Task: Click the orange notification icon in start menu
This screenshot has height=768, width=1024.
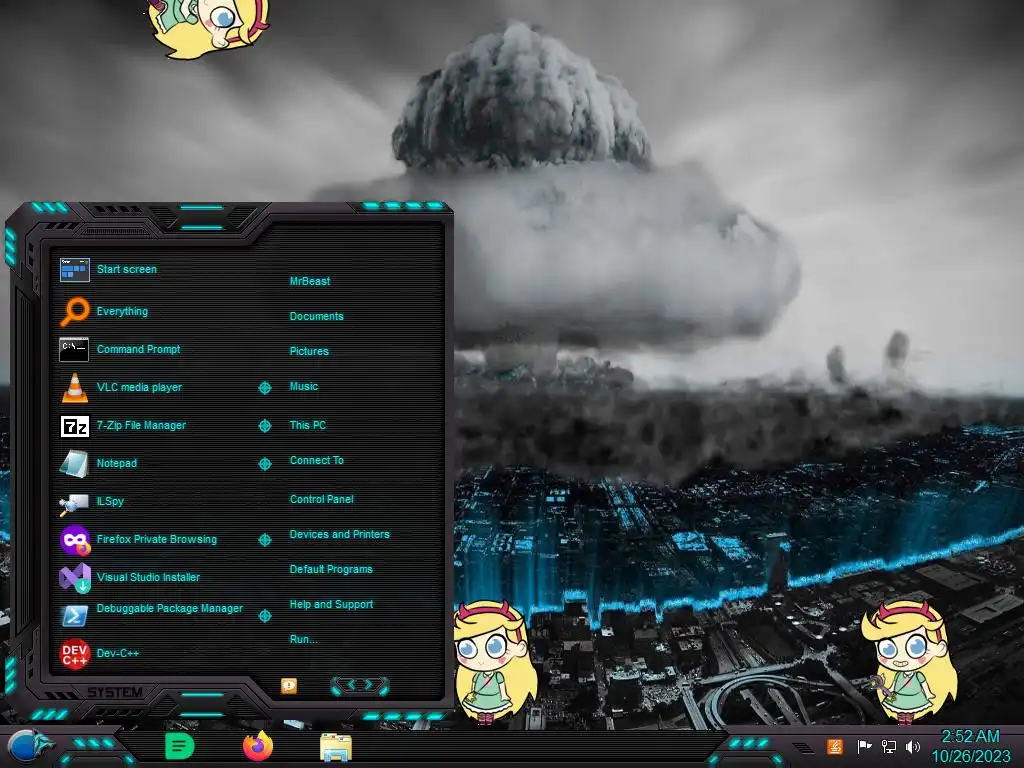Action: click(x=289, y=685)
